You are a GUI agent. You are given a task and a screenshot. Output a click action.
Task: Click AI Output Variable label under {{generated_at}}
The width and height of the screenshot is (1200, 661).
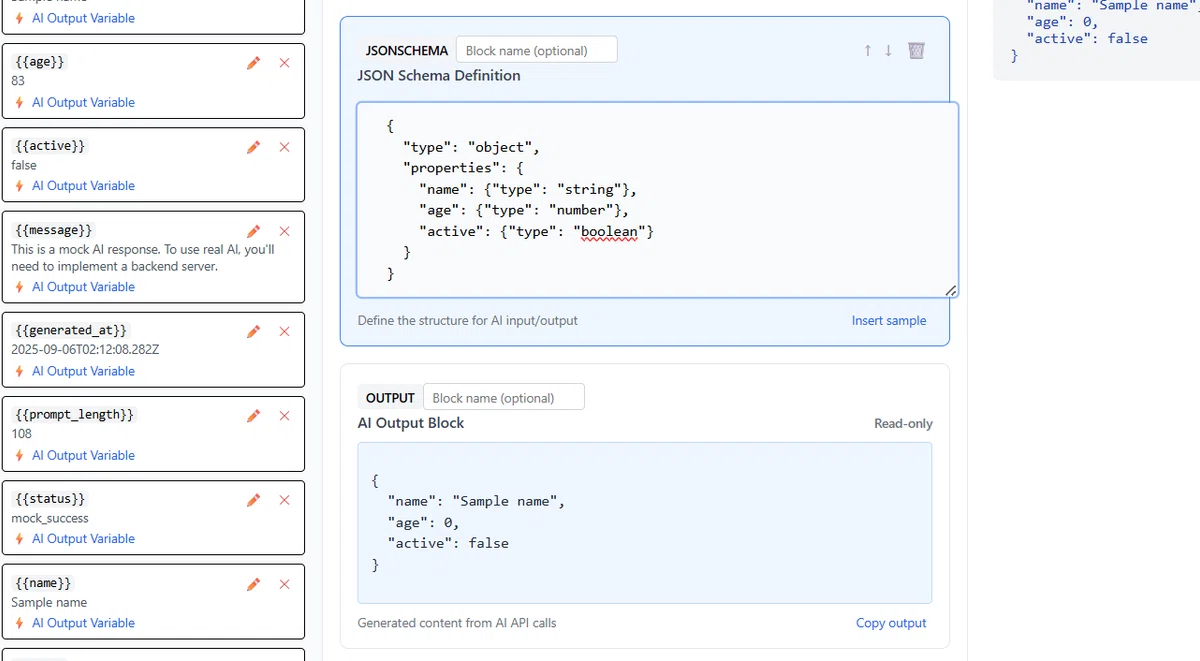(x=83, y=370)
